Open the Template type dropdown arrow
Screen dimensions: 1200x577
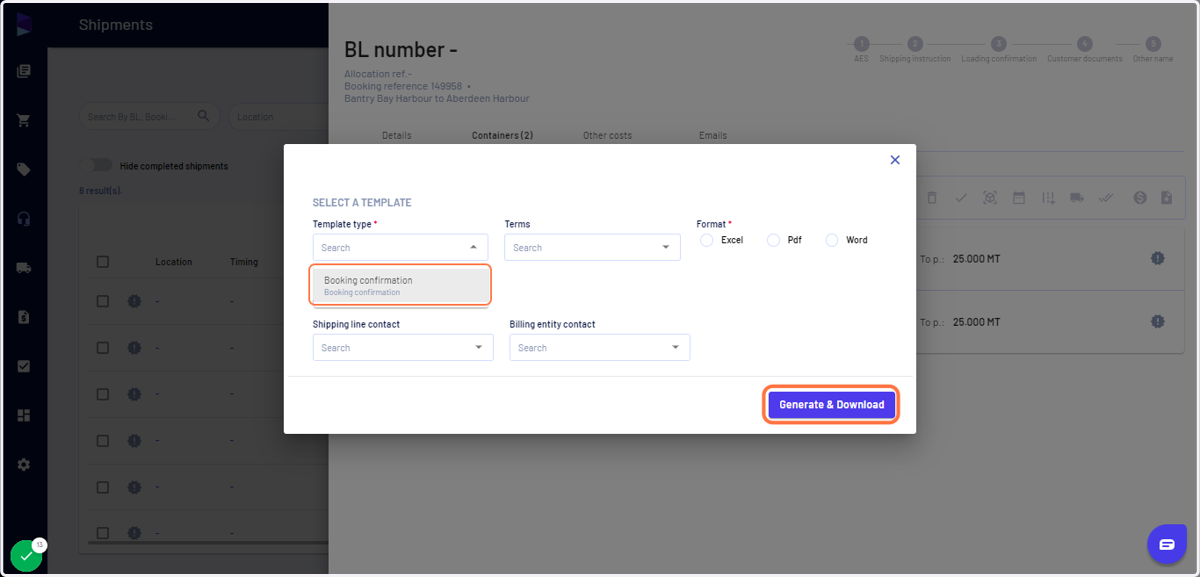(x=473, y=247)
